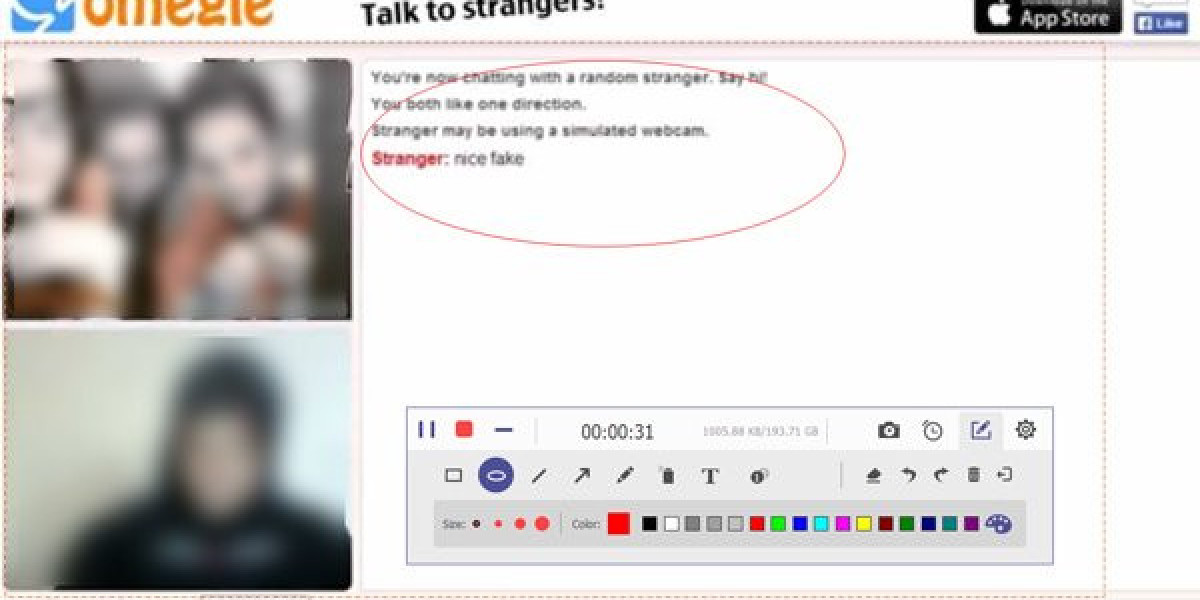Pick the magenta color swatch
The width and height of the screenshot is (1200, 600).
(x=843, y=523)
